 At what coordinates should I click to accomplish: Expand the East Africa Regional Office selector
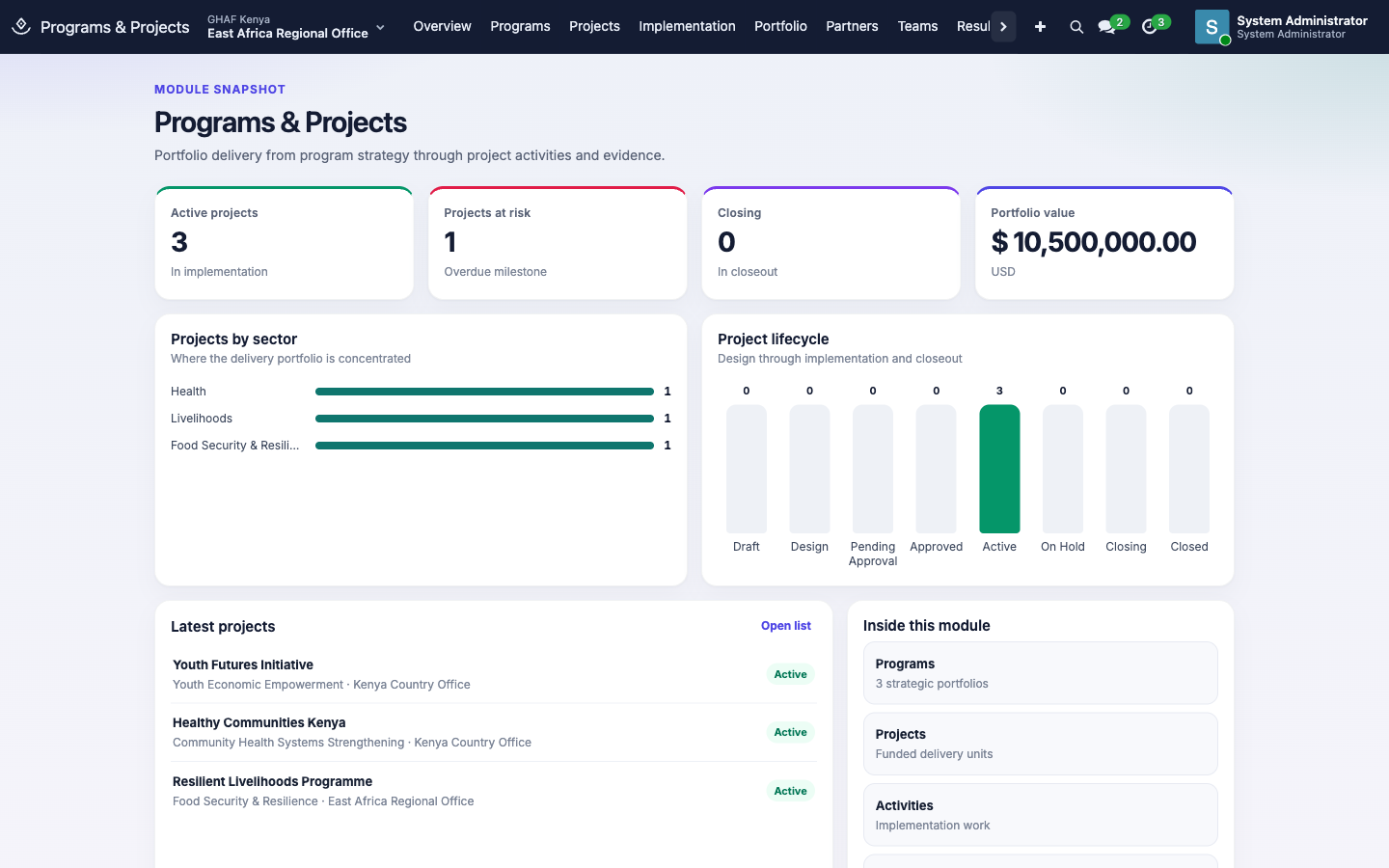click(296, 27)
